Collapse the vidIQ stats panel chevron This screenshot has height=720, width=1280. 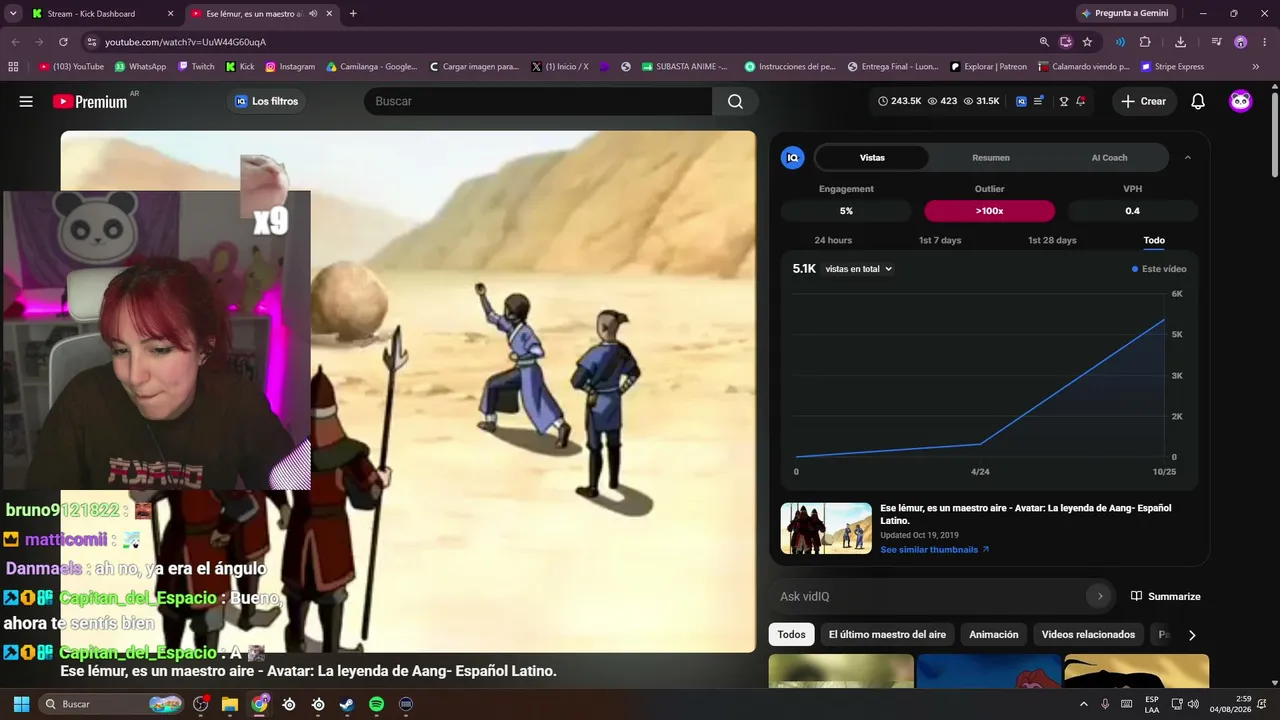click(x=1187, y=157)
